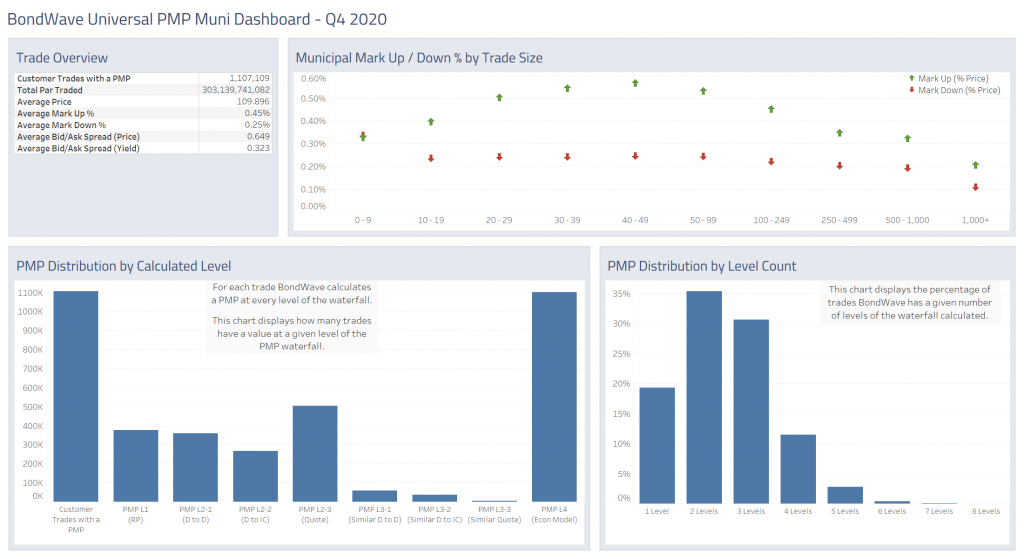The image size is (1024, 559).
Task: Select the 50 - 99 mark up arrow
Action: tap(703, 91)
